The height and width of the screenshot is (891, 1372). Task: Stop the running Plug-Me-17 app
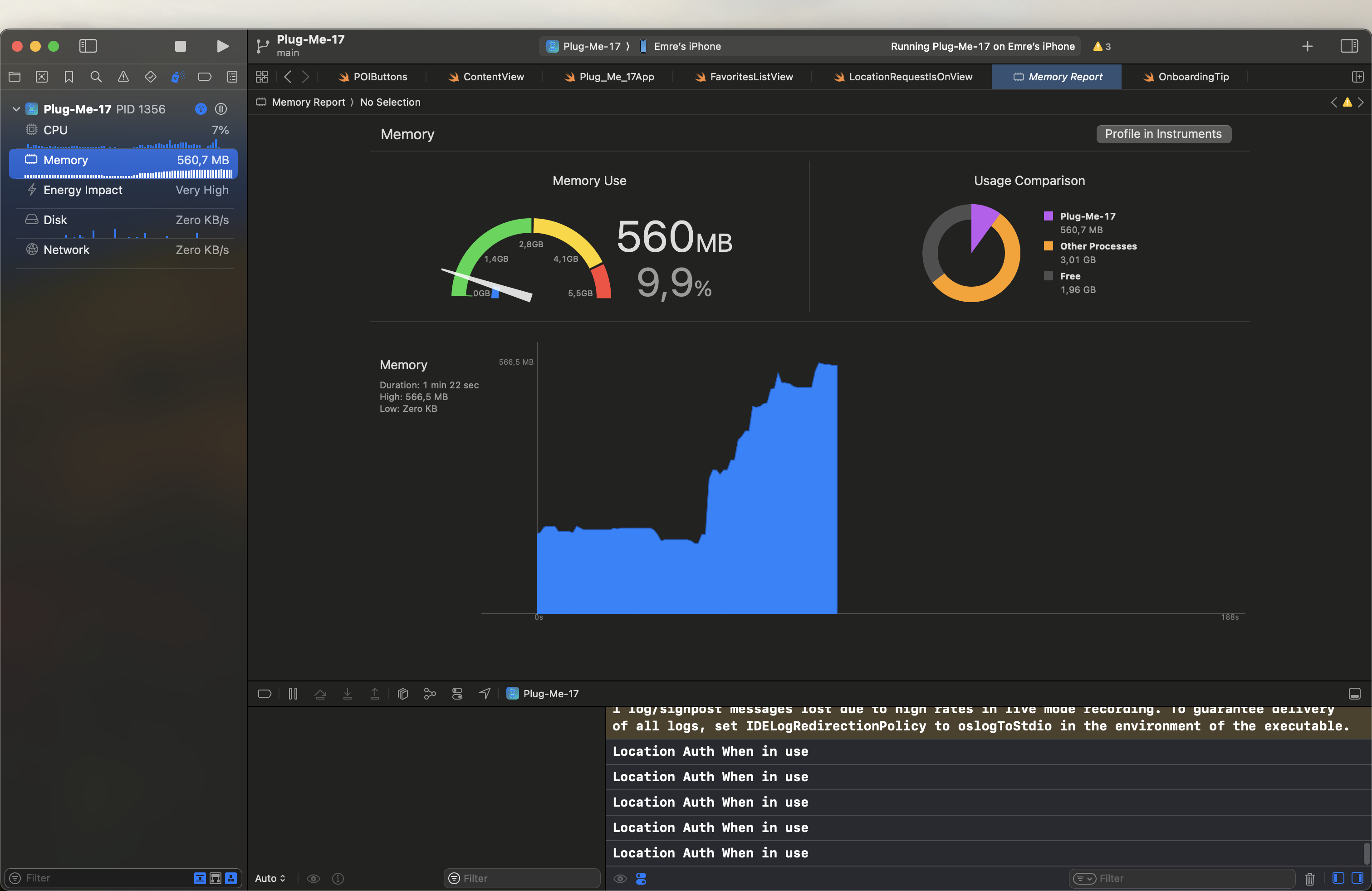pyautogui.click(x=181, y=46)
